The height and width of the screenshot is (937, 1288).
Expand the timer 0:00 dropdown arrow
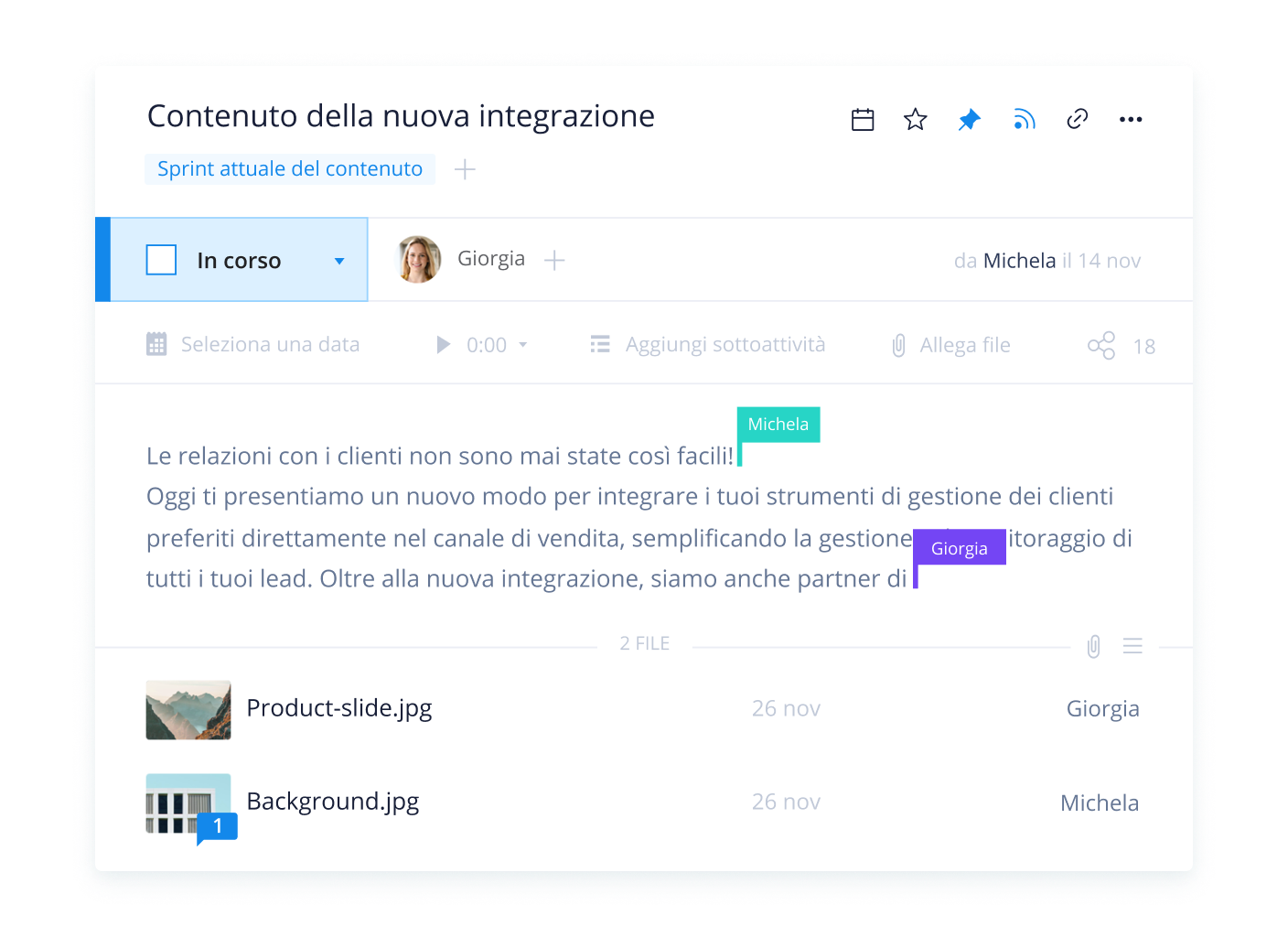click(523, 345)
